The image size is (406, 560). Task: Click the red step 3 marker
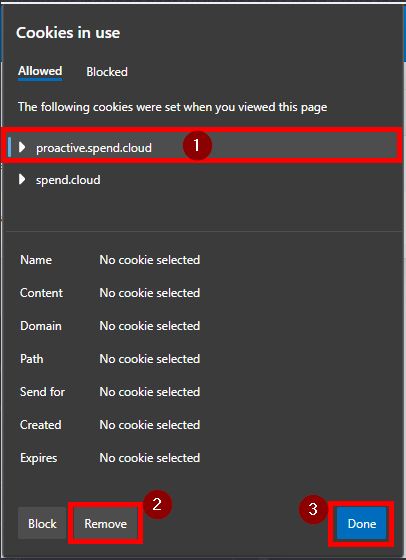[x=313, y=509]
